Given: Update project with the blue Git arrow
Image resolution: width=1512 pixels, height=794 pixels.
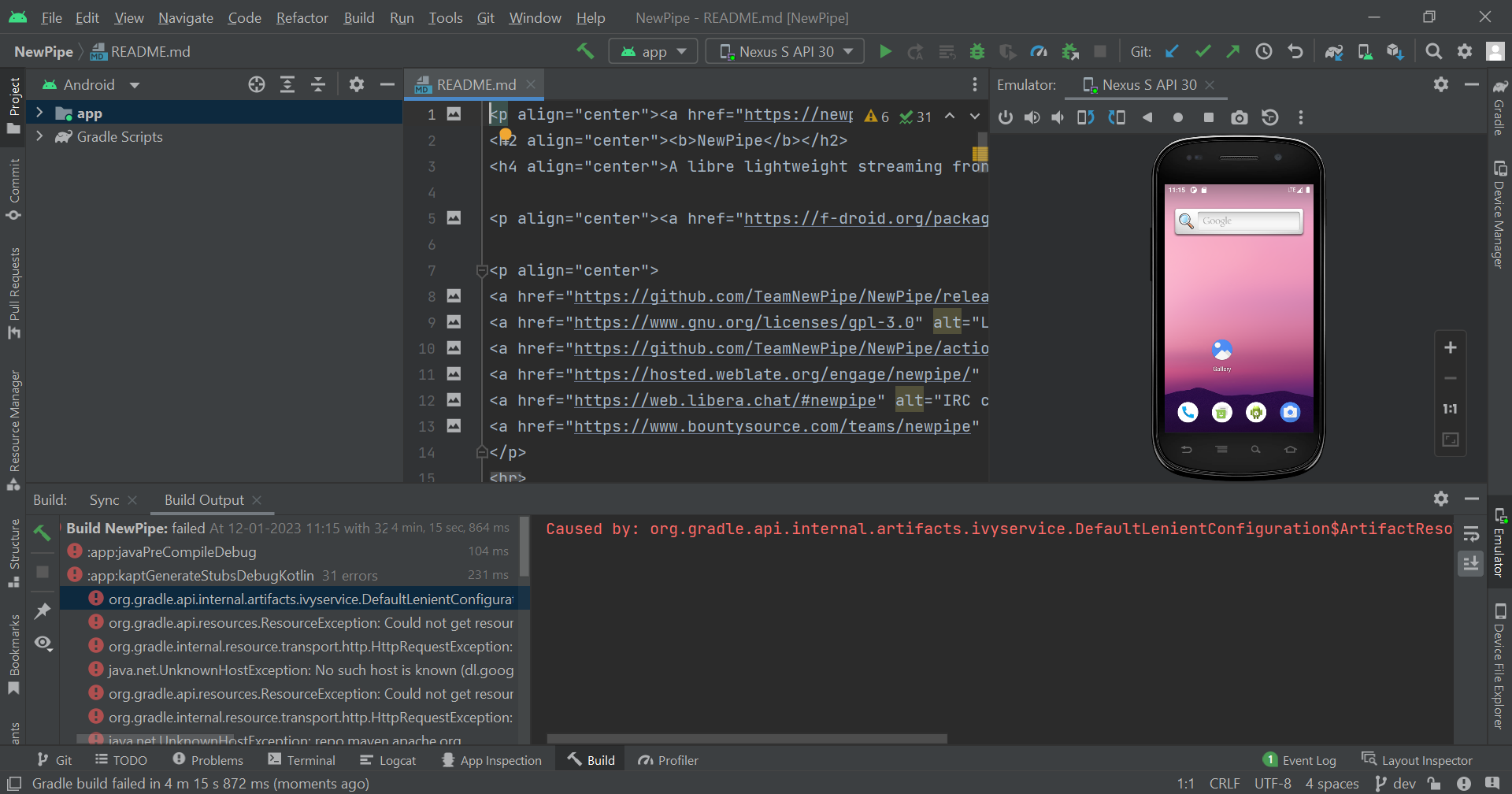Looking at the screenshot, I should pos(1172,52).
